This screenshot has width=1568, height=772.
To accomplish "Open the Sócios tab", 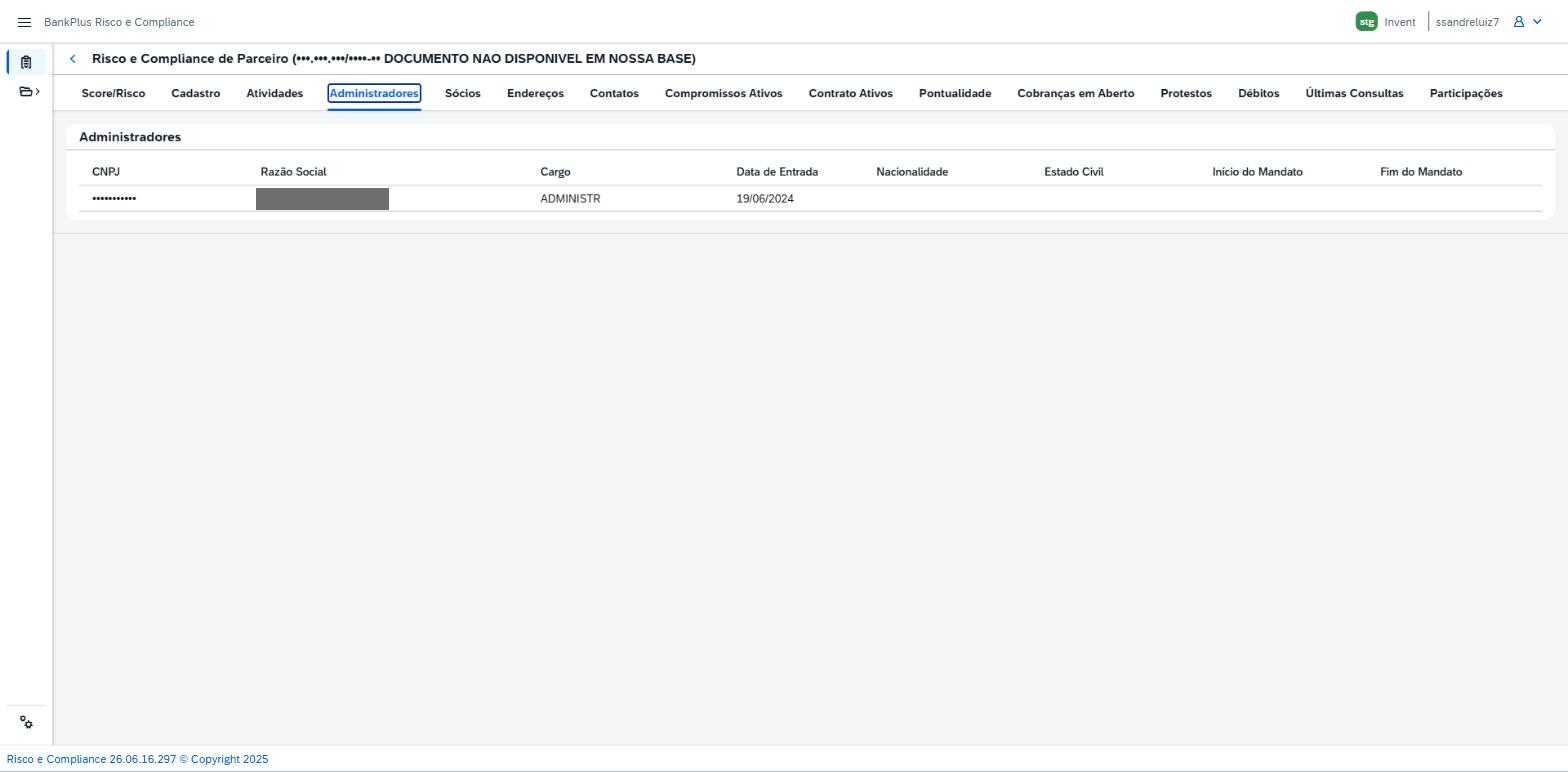I will 463,93.
